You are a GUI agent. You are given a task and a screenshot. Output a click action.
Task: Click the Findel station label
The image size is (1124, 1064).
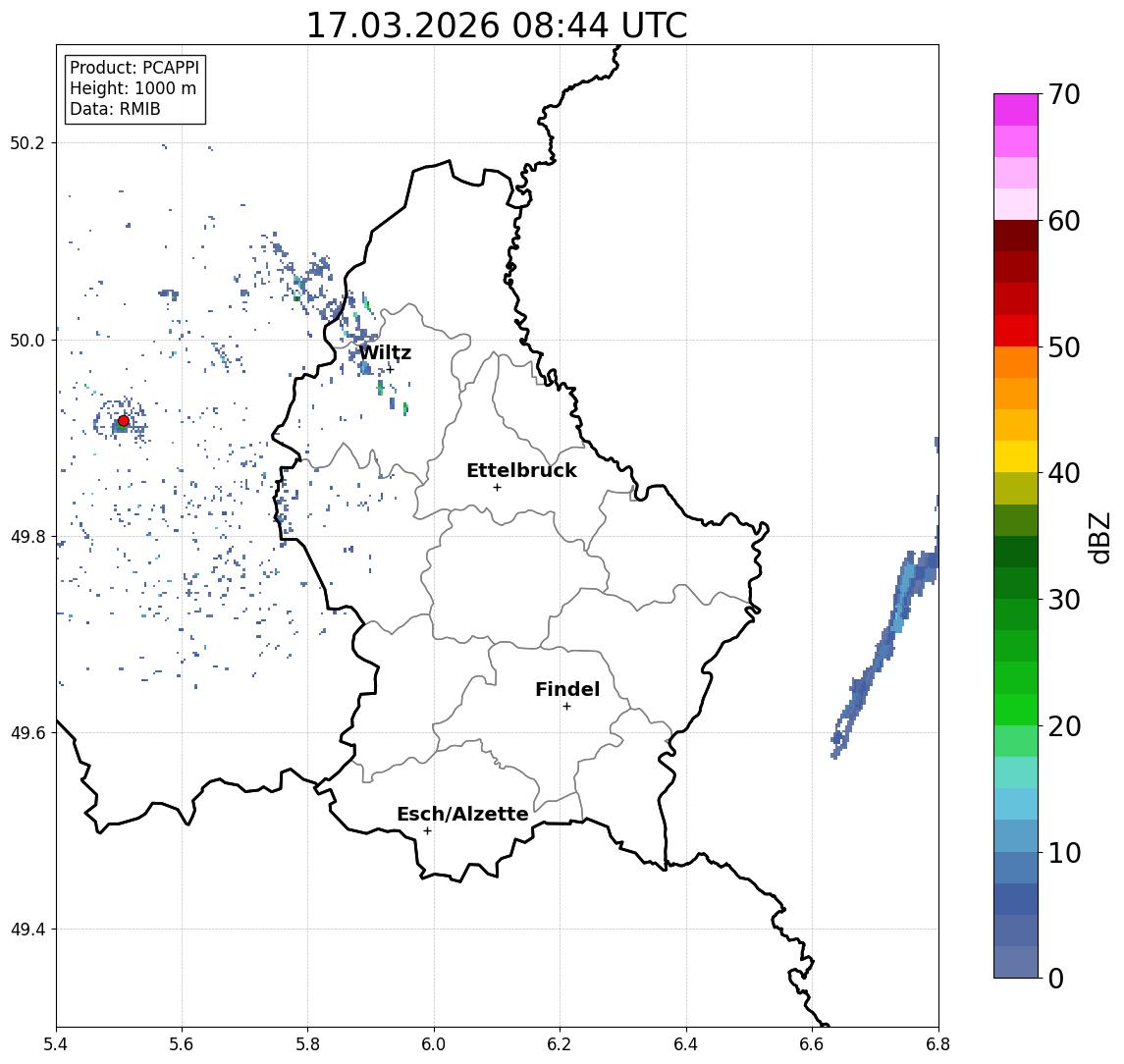567,689
